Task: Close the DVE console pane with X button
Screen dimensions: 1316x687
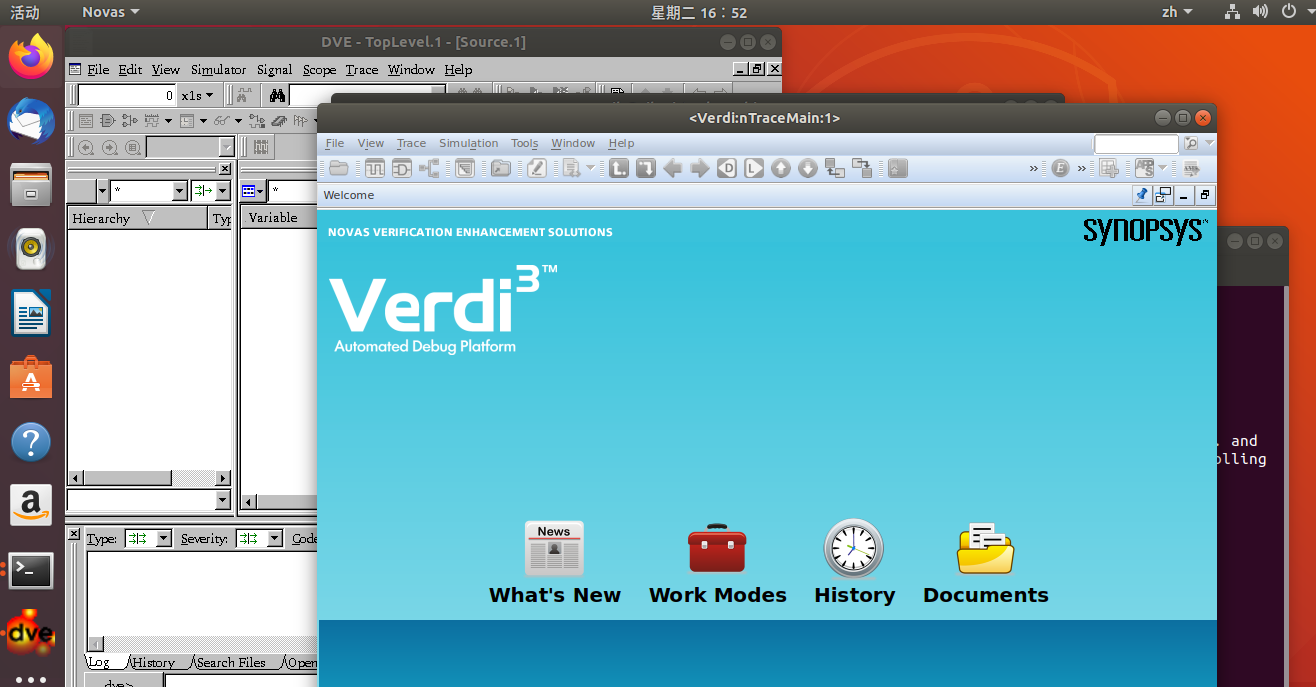Action: [x=74, y=535]
